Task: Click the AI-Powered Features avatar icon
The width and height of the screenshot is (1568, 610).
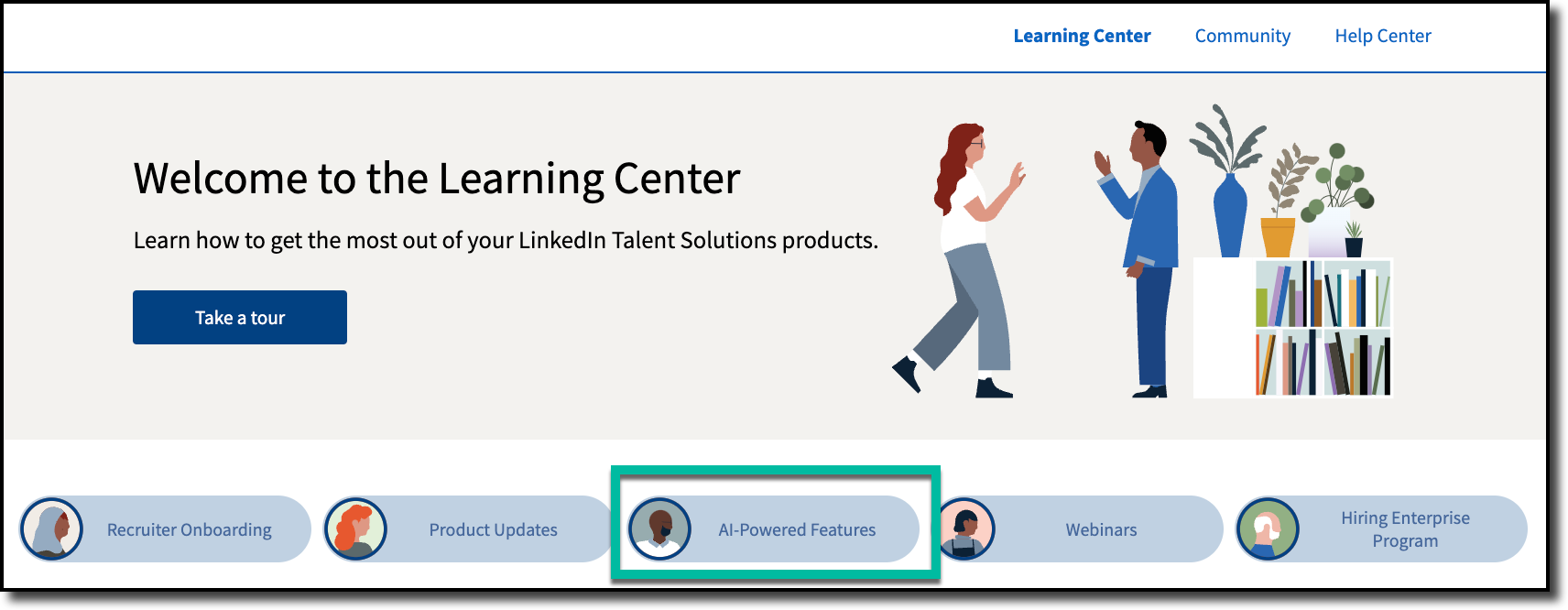Action: tap(659, 529)
